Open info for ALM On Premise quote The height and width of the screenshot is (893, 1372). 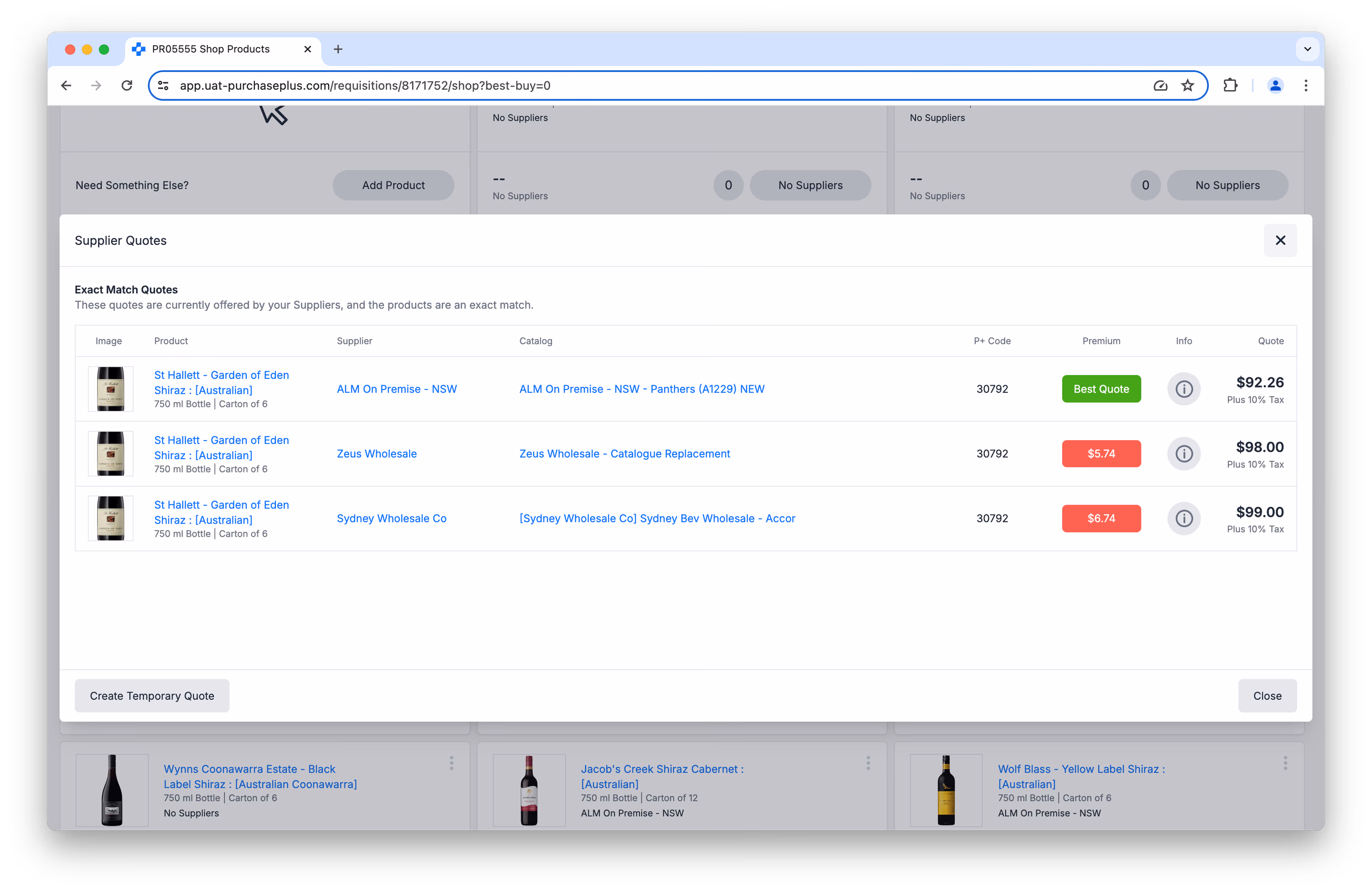click(1184, 389)
